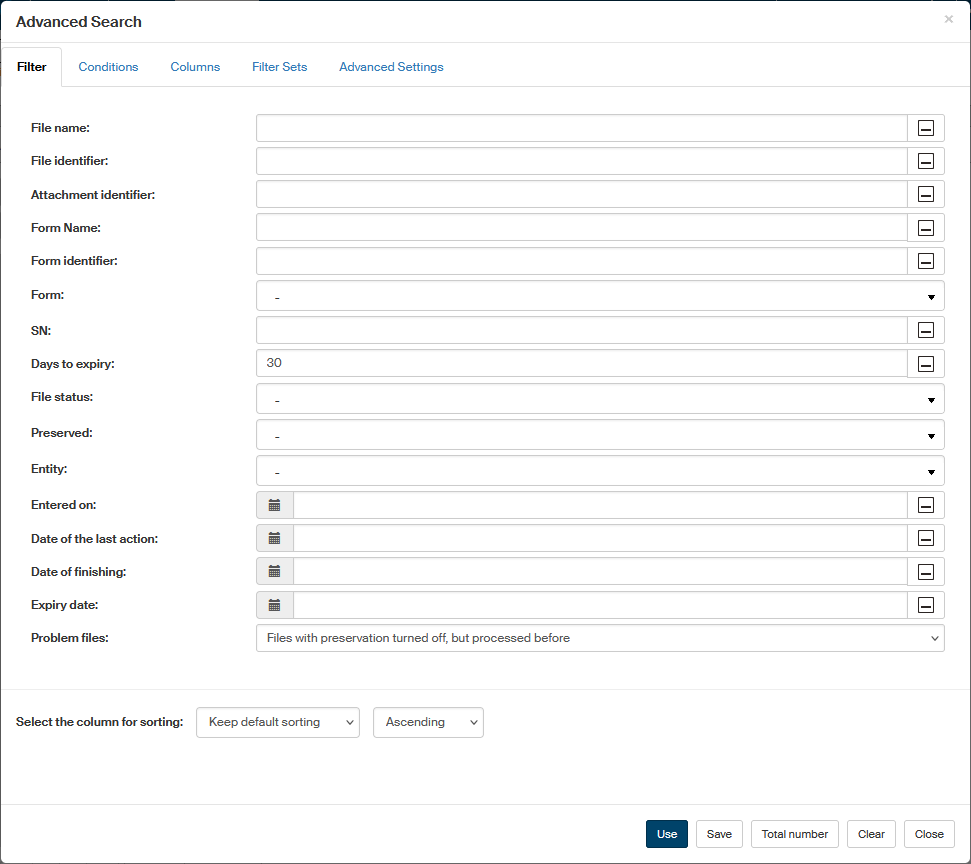Viewport: 971px width, 864px height.
Task: Click the minus icon beside File identifier
Action: 925,161
